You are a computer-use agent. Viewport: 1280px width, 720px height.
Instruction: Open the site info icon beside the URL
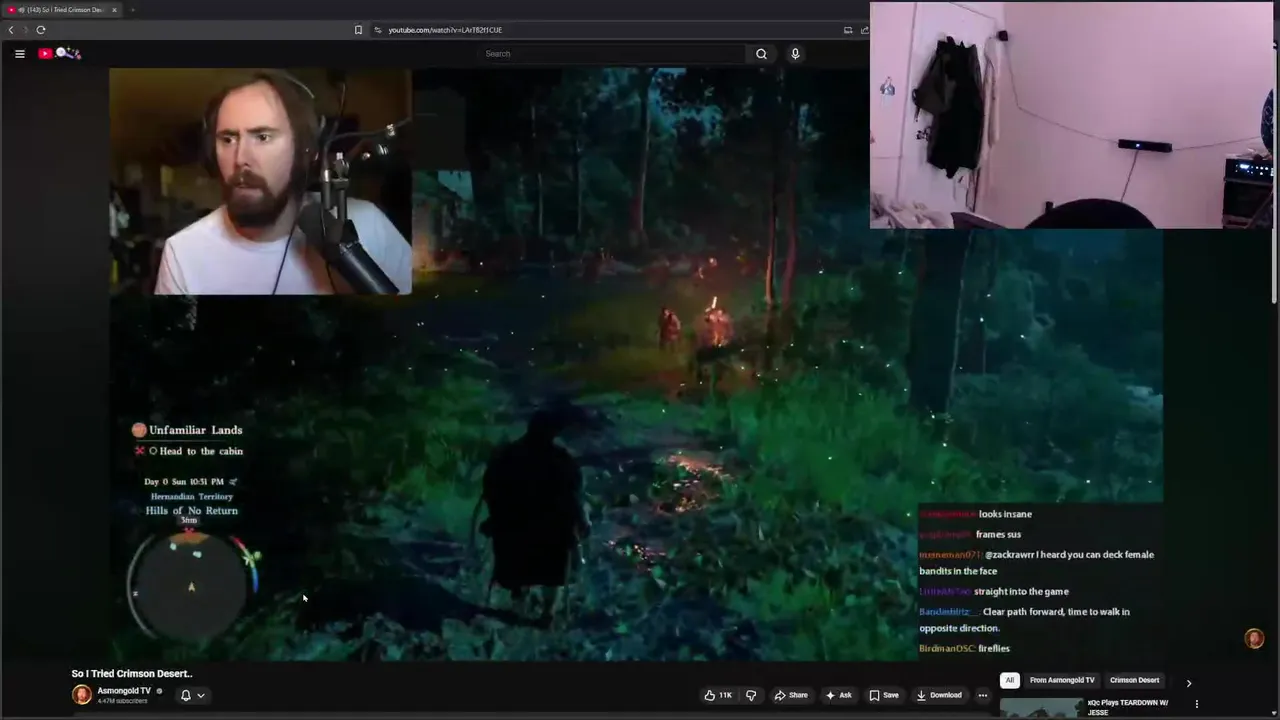click(378, 30)
